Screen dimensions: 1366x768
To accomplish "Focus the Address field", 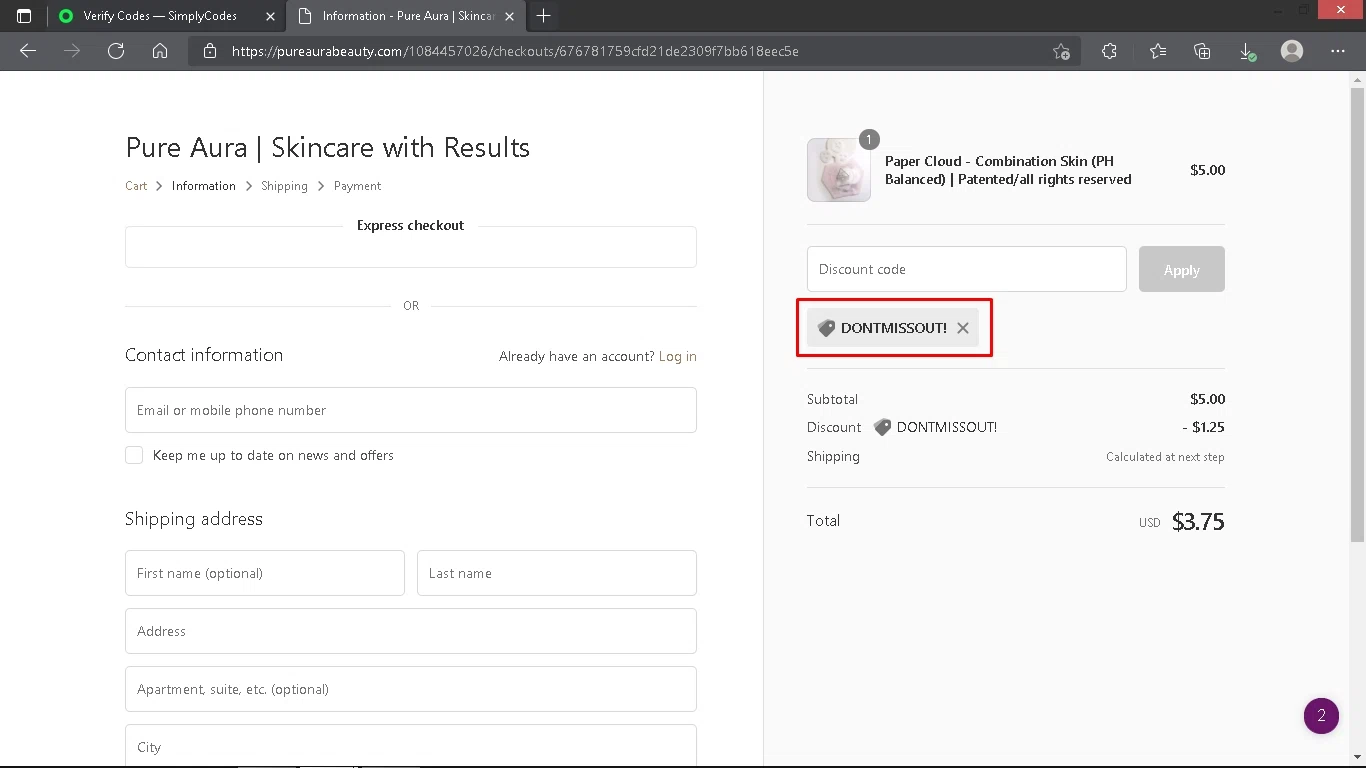I will click(x=411, y=631).
